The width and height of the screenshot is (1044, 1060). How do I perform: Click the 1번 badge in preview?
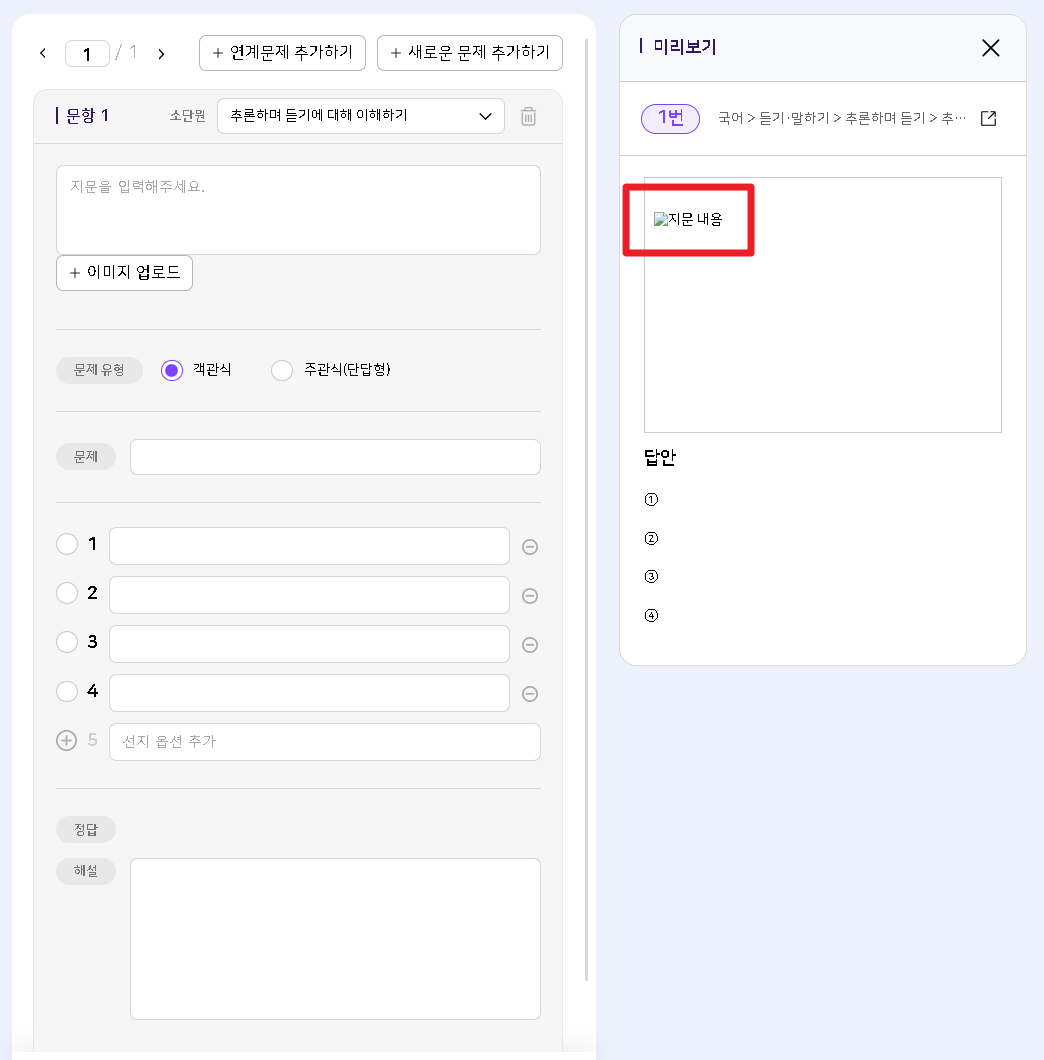pyautogui.click(x=670, y=119)
